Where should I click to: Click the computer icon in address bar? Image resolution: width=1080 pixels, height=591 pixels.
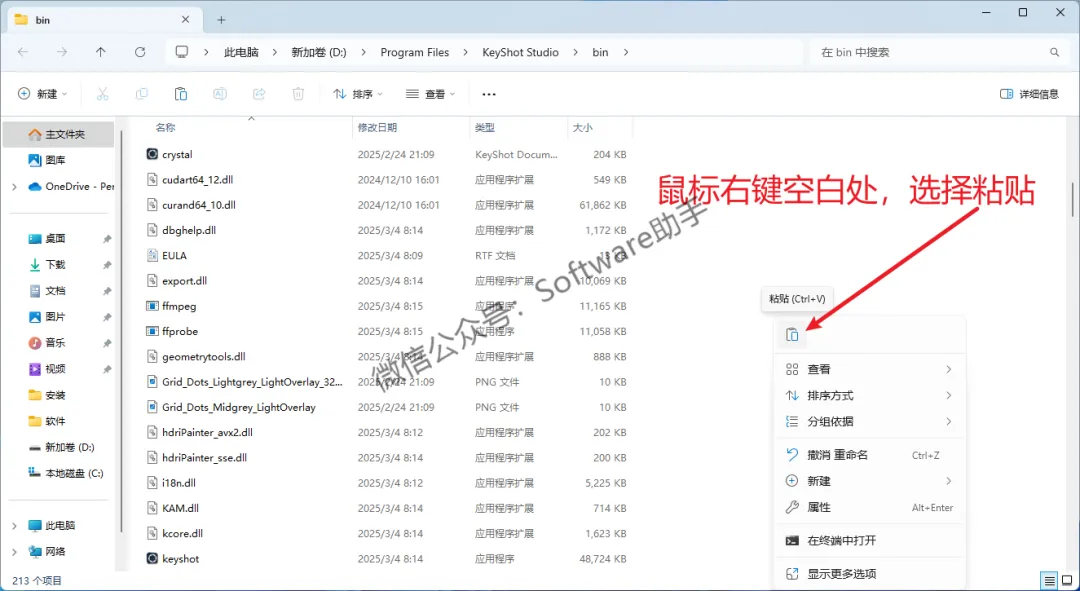(182, 52)
